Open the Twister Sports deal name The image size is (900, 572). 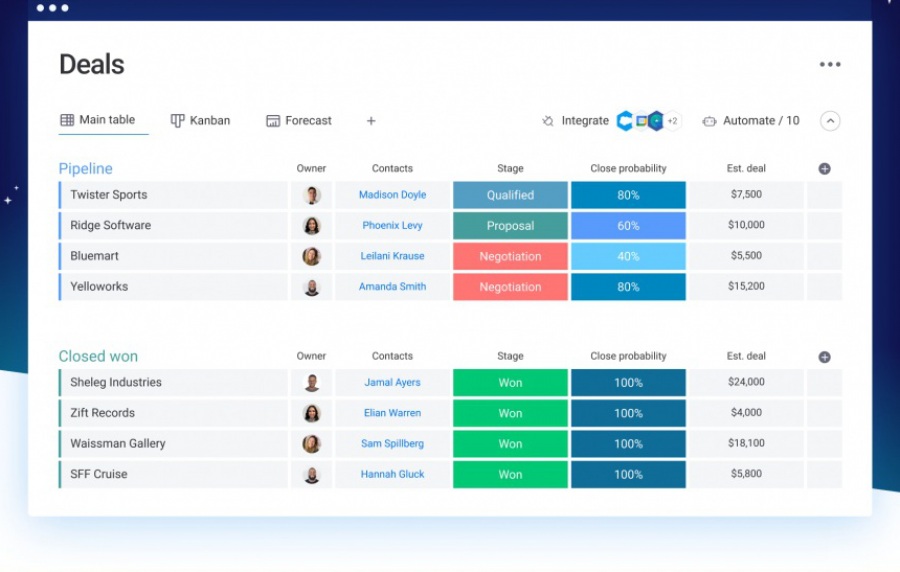point(108,194)
